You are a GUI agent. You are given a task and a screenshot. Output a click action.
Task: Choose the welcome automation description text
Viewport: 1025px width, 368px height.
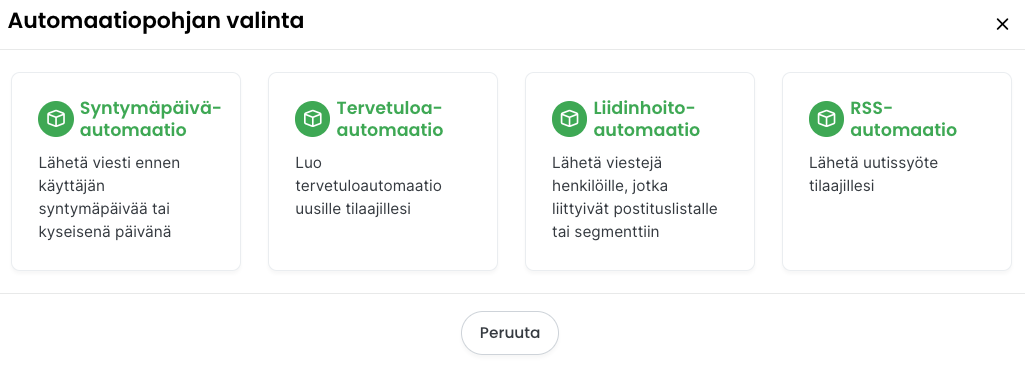pyautogui.click(x=368, y=186)
